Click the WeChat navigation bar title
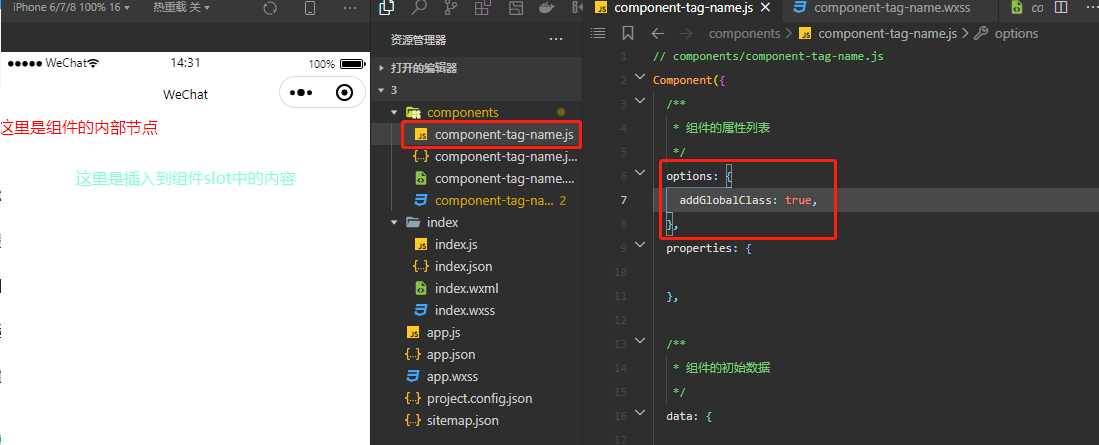 click(x=185, y=94)
